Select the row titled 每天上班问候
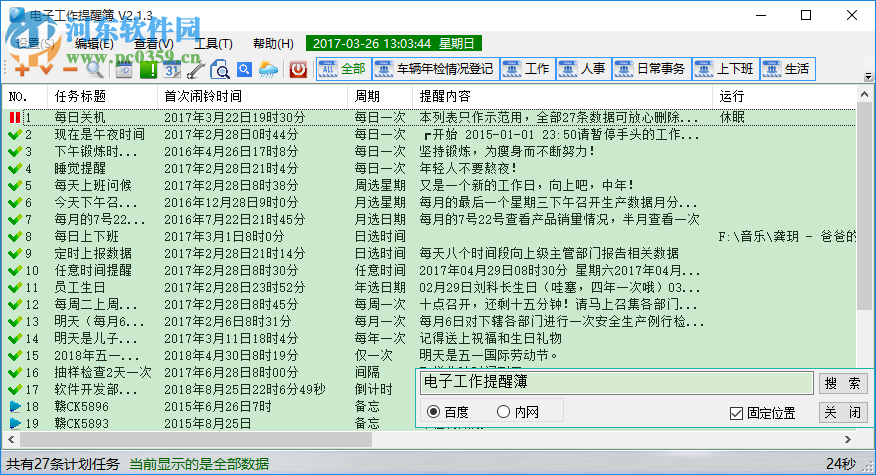 429,186
